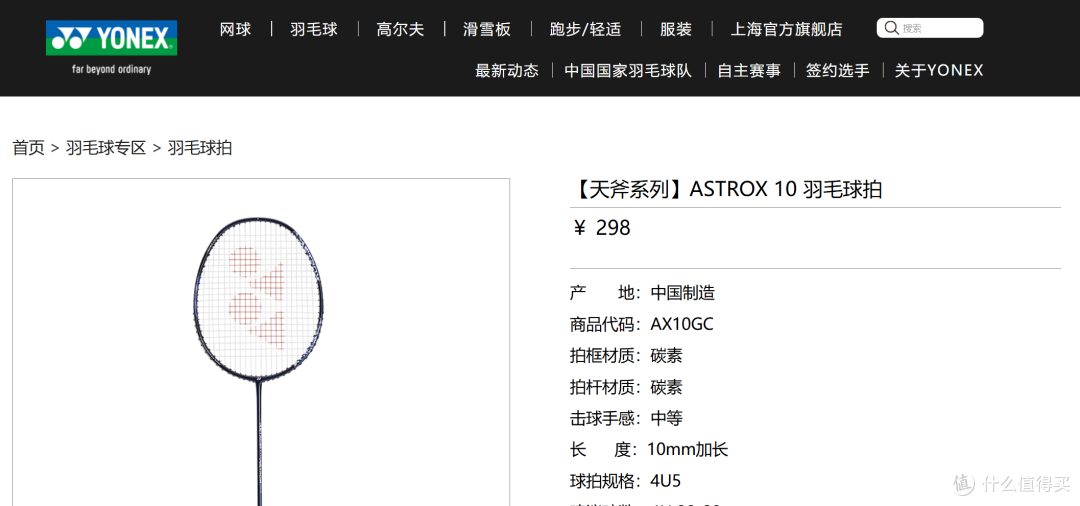Open 自主赛事 page
This screenshot has width=1080, height=506.
point(749,70)
